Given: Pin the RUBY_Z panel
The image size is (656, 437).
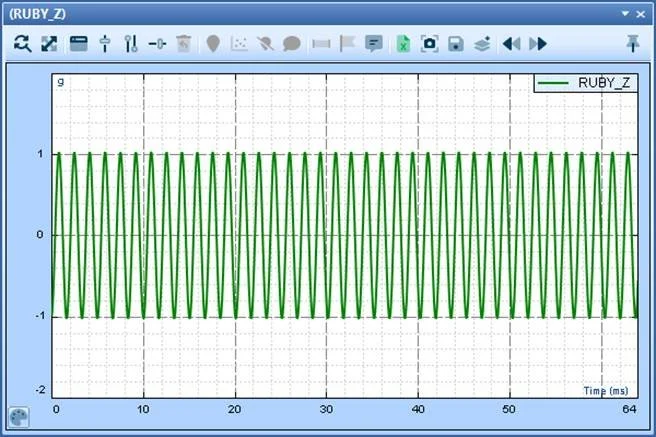Looking at the screenshot, I should click(633, 43).
